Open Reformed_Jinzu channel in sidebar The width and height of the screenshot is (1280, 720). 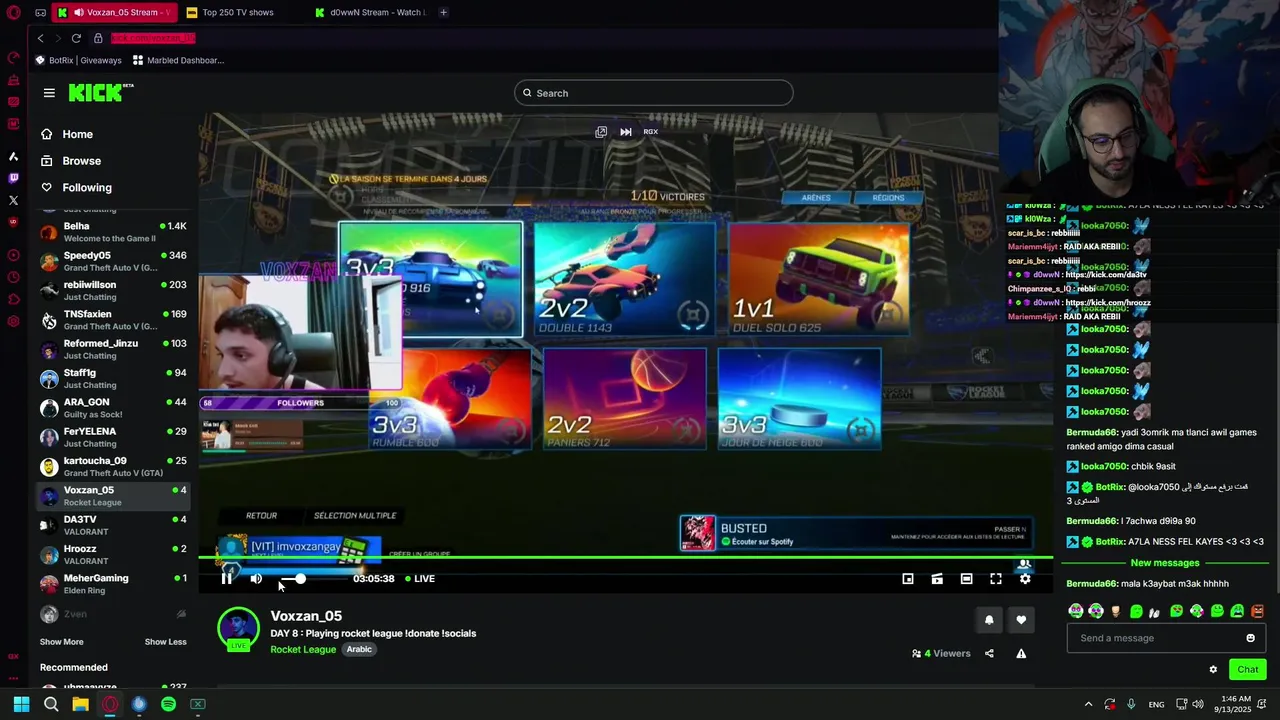113,349
